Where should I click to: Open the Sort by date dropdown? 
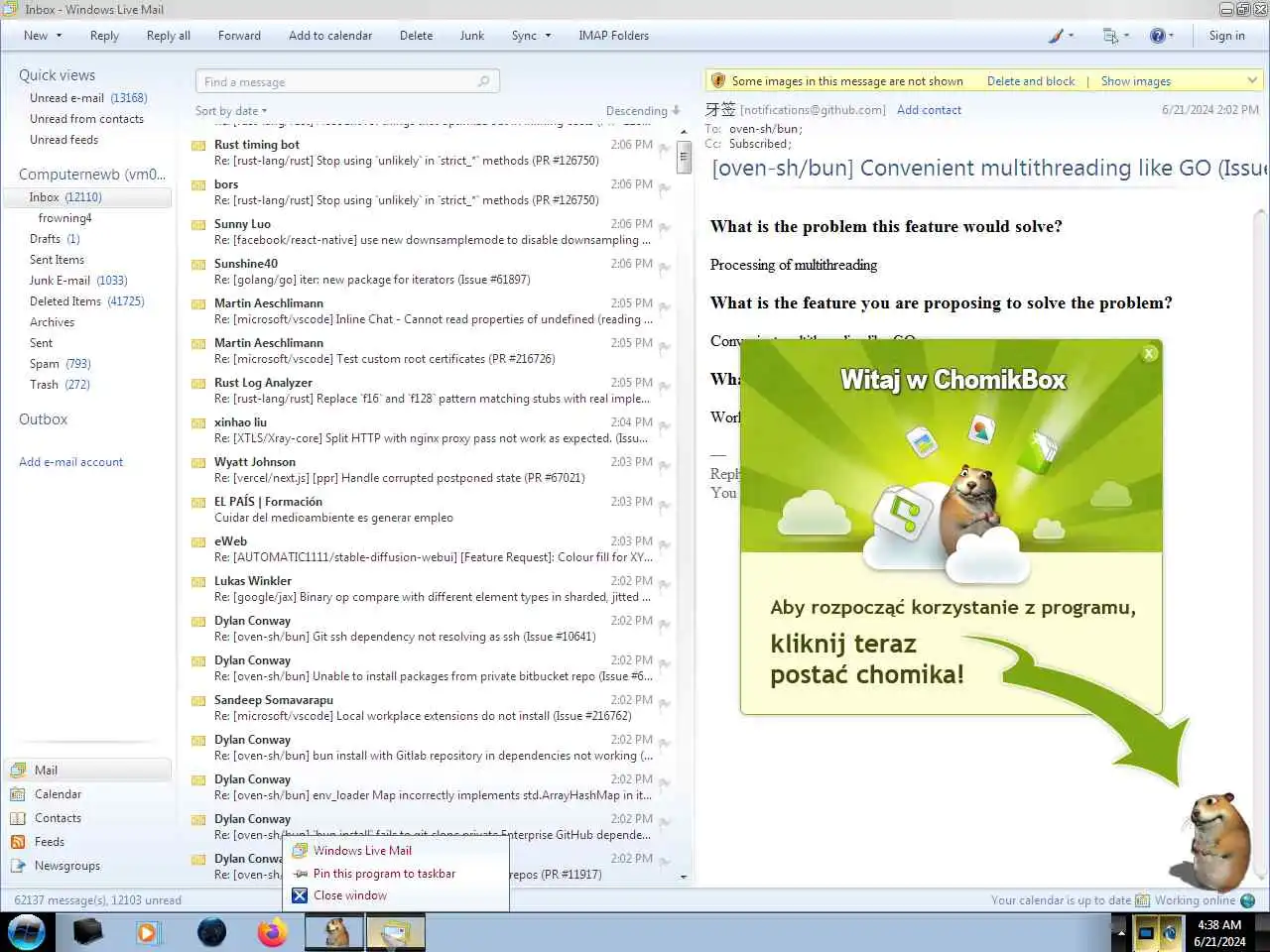231,111
